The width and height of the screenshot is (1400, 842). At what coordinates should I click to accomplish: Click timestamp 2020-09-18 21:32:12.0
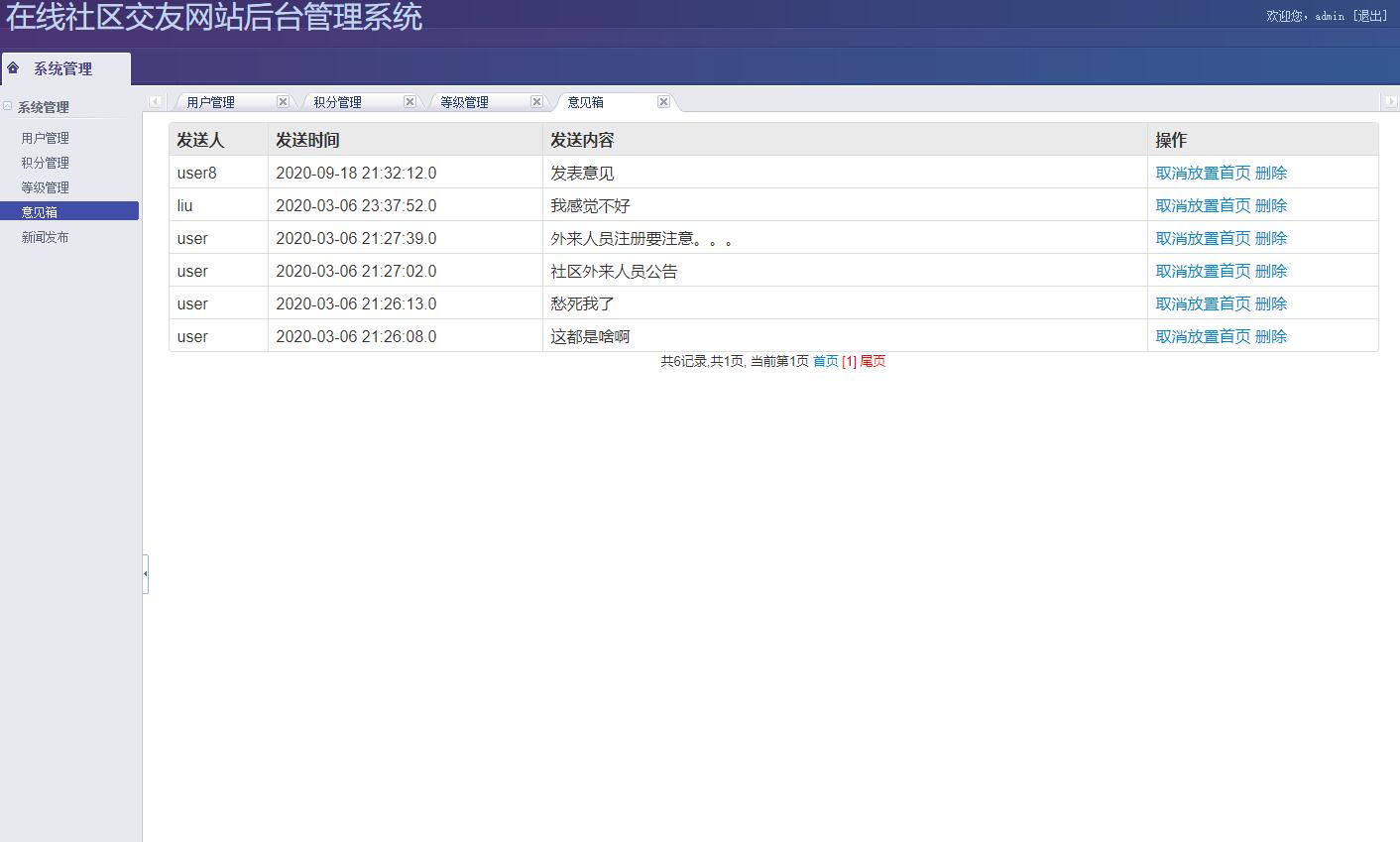click(356, 173)
